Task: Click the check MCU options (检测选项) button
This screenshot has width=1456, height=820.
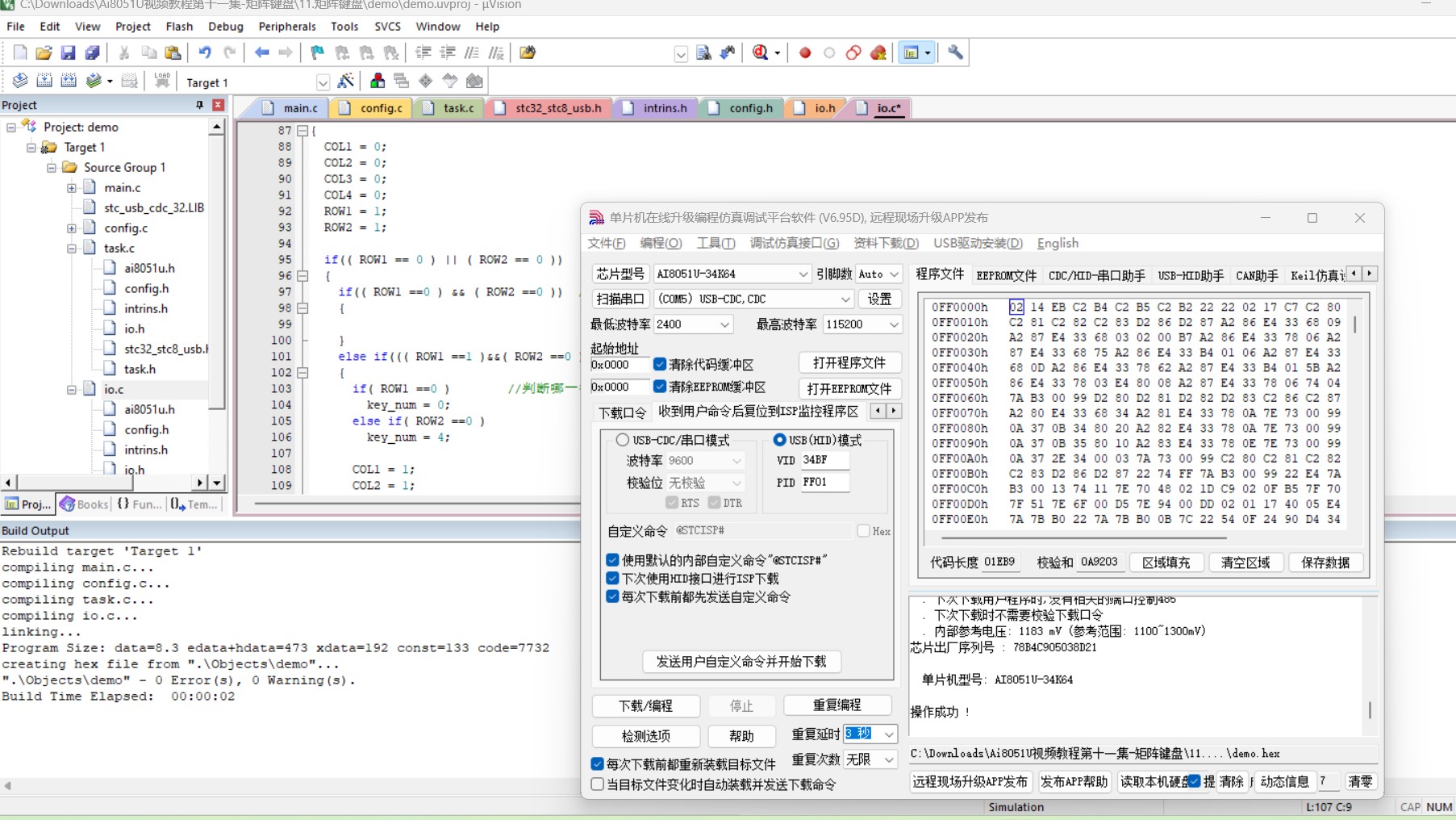Action: 645,736
